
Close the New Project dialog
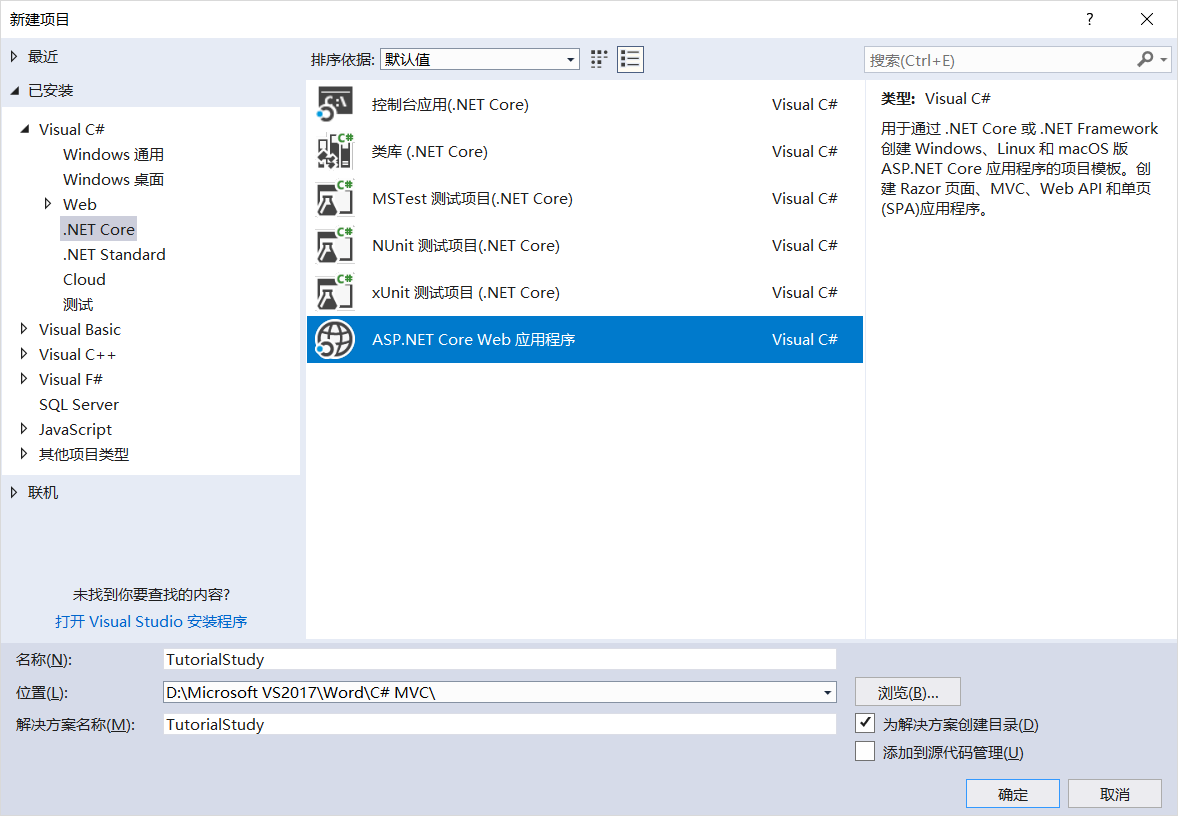(x=1146, y=20)
